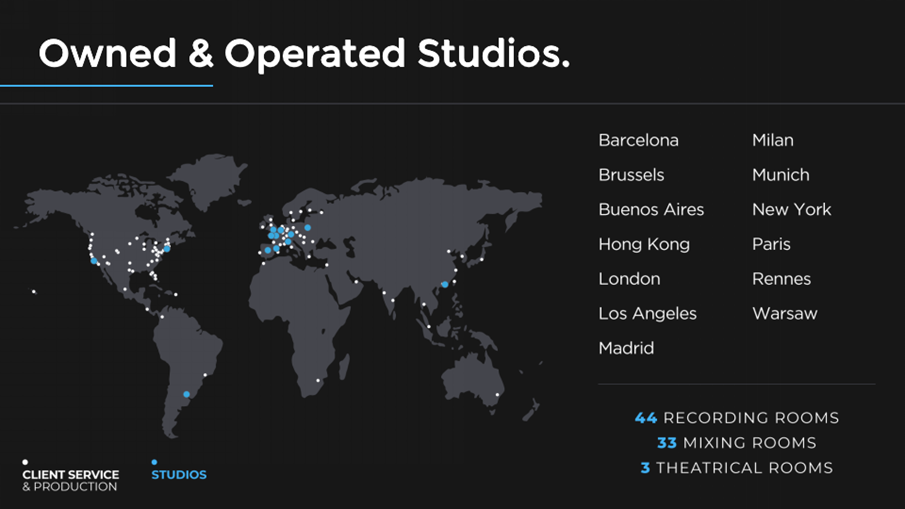Click the white dot in Australia
Image resolution: width=905 pixels, height=509 pixels.
[497, 394]
